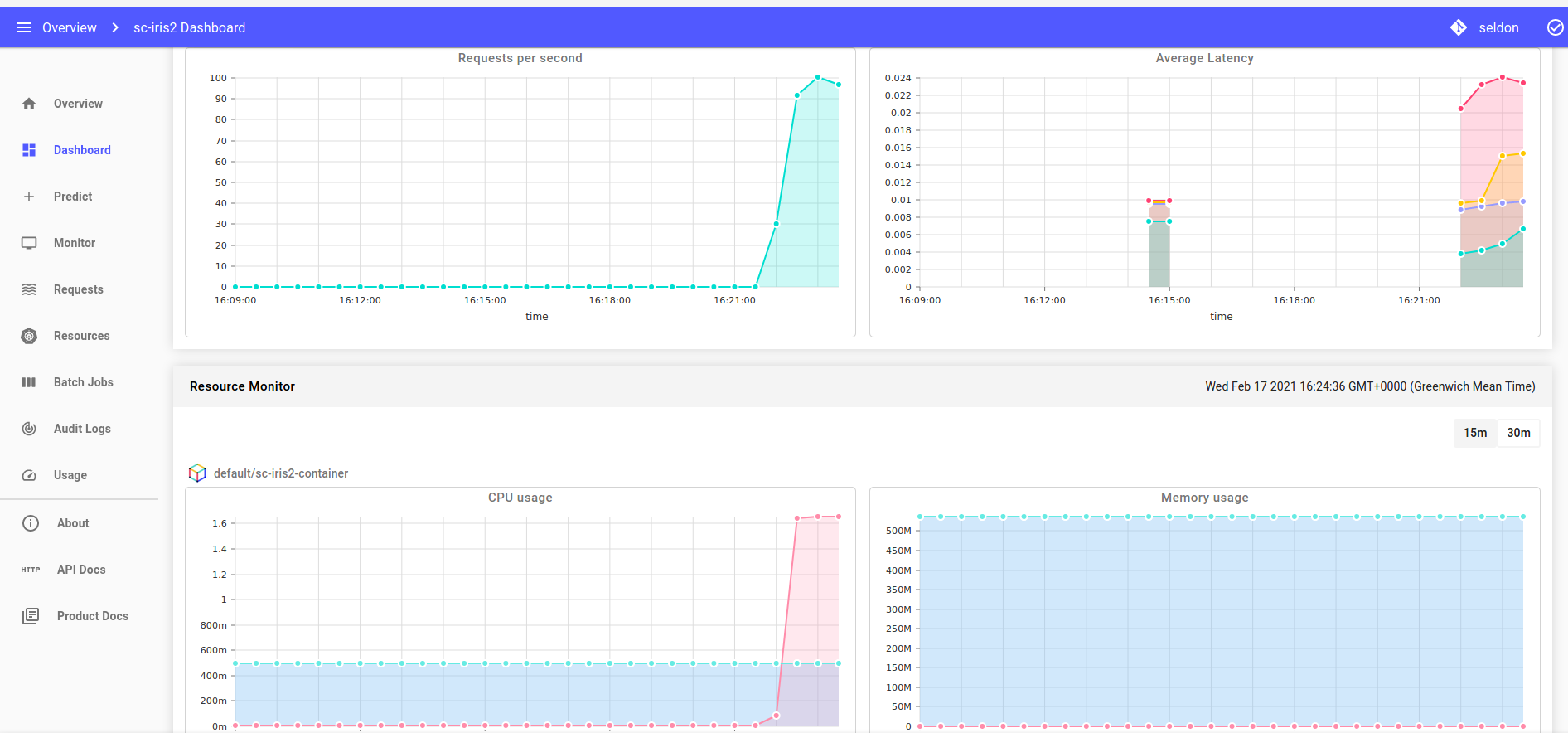
Task: Click the API Docs HTTP icon
Action: pos(31,570)
